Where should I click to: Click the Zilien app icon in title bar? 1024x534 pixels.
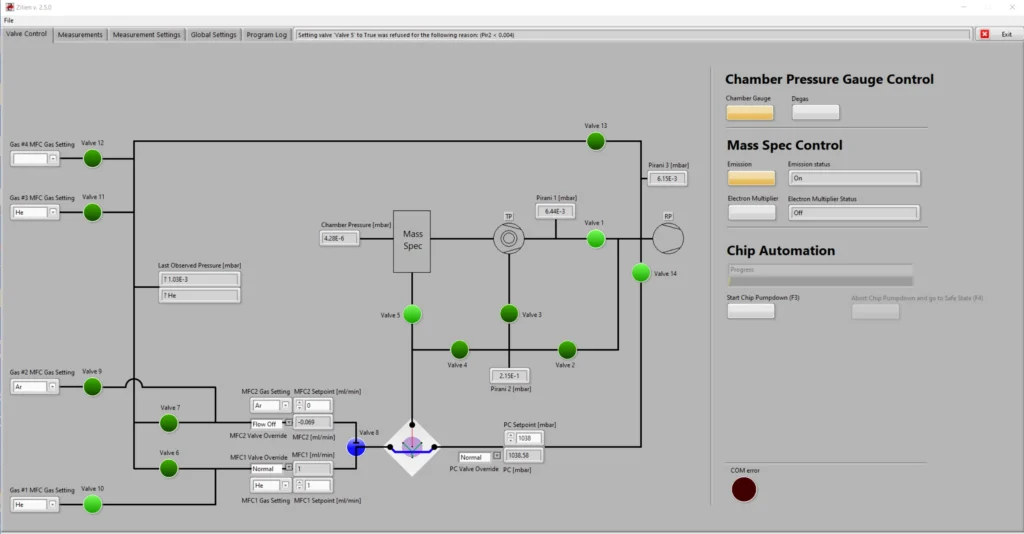pyautogui.click(x=9, y=7)
